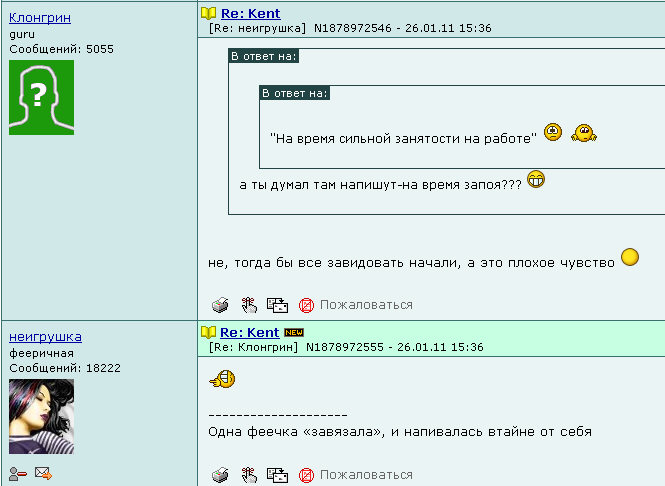Click red complaint icon in Клонгрин's post
The height and width of the screenshot is (486, 665).
[306, 305]
